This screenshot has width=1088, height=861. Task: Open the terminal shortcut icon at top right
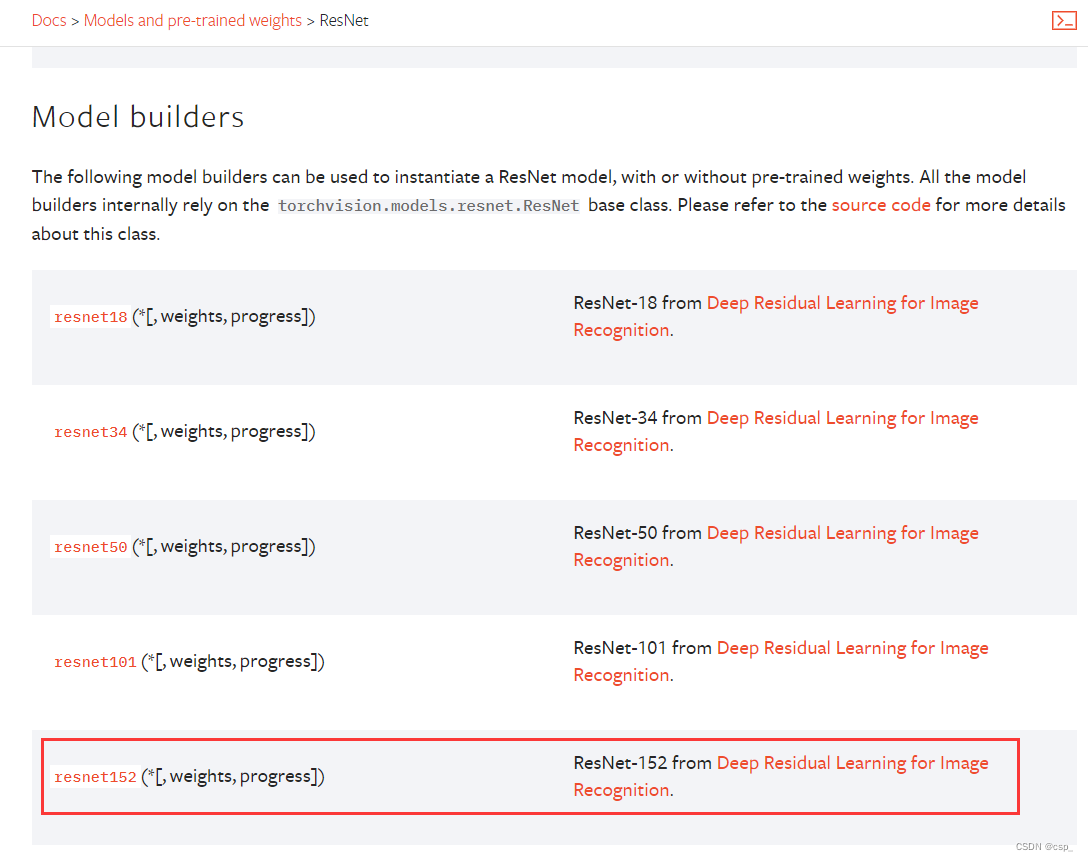coord(1064,20)
